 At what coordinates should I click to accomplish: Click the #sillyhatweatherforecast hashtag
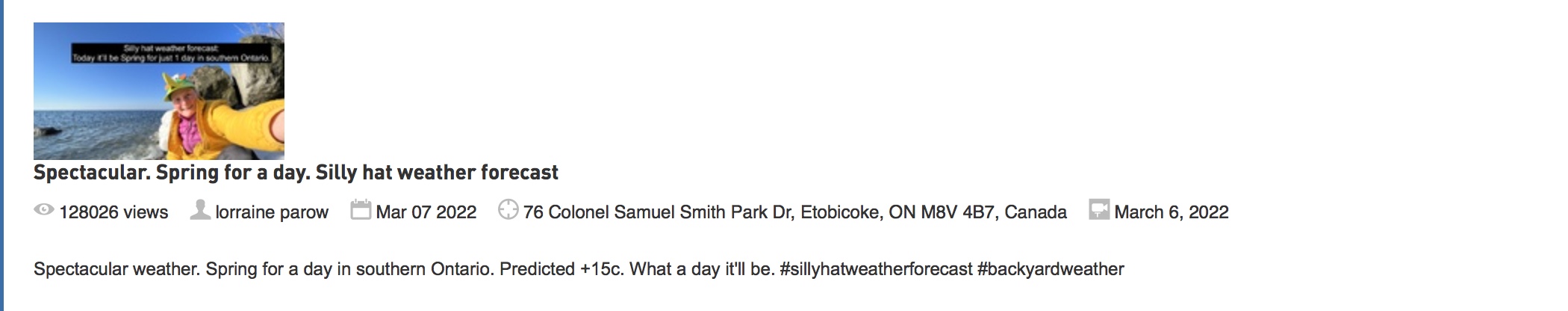[876, 269]
